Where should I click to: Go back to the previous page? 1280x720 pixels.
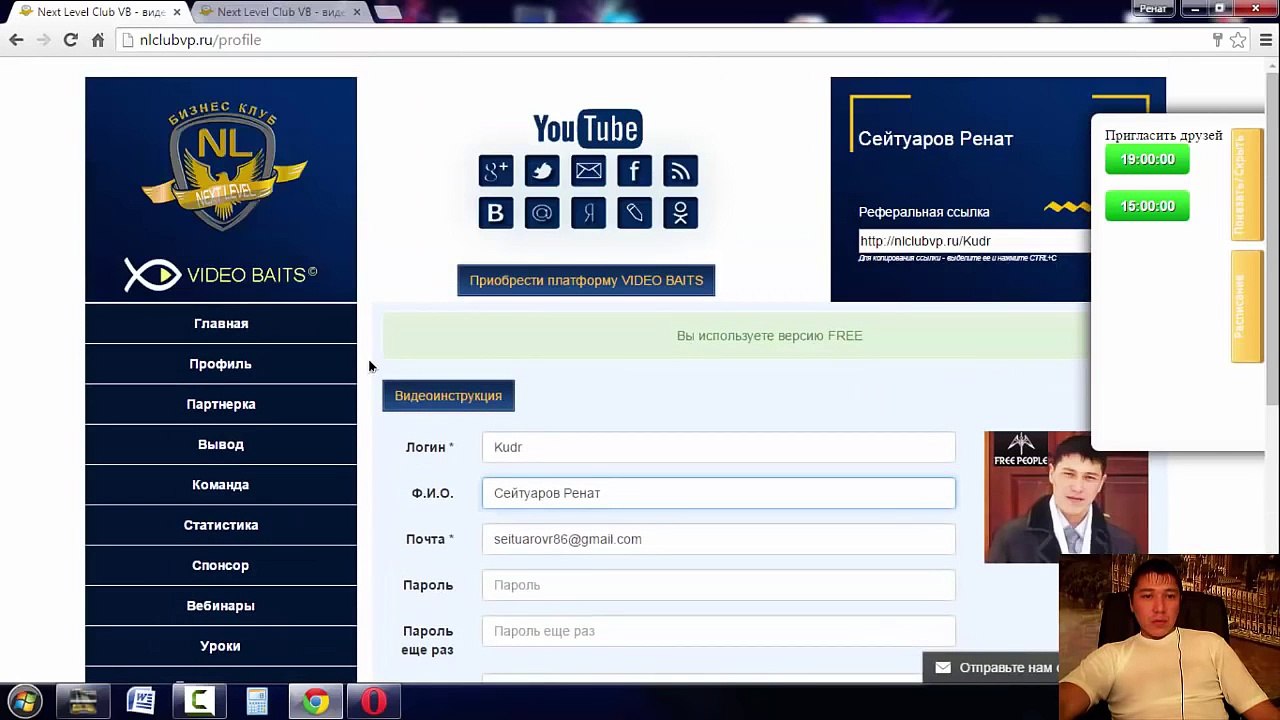click(x=16, y=40)
